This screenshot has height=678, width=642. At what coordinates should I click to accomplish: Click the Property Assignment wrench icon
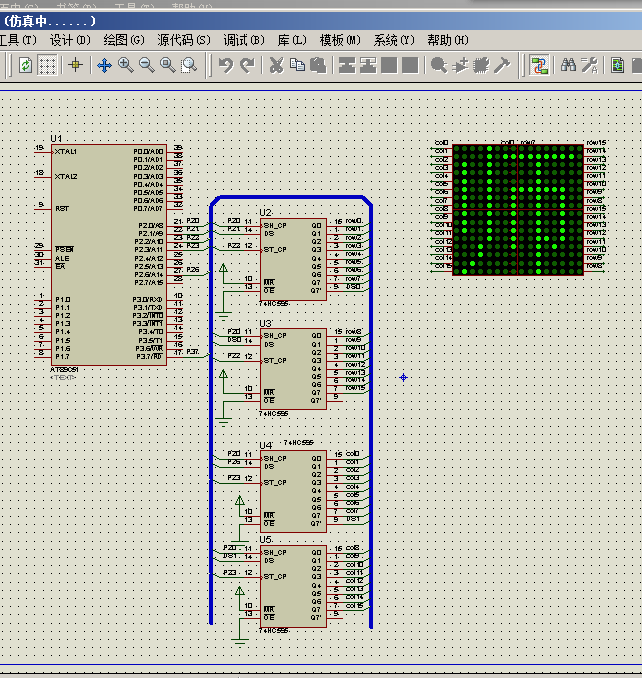[590, 65]
